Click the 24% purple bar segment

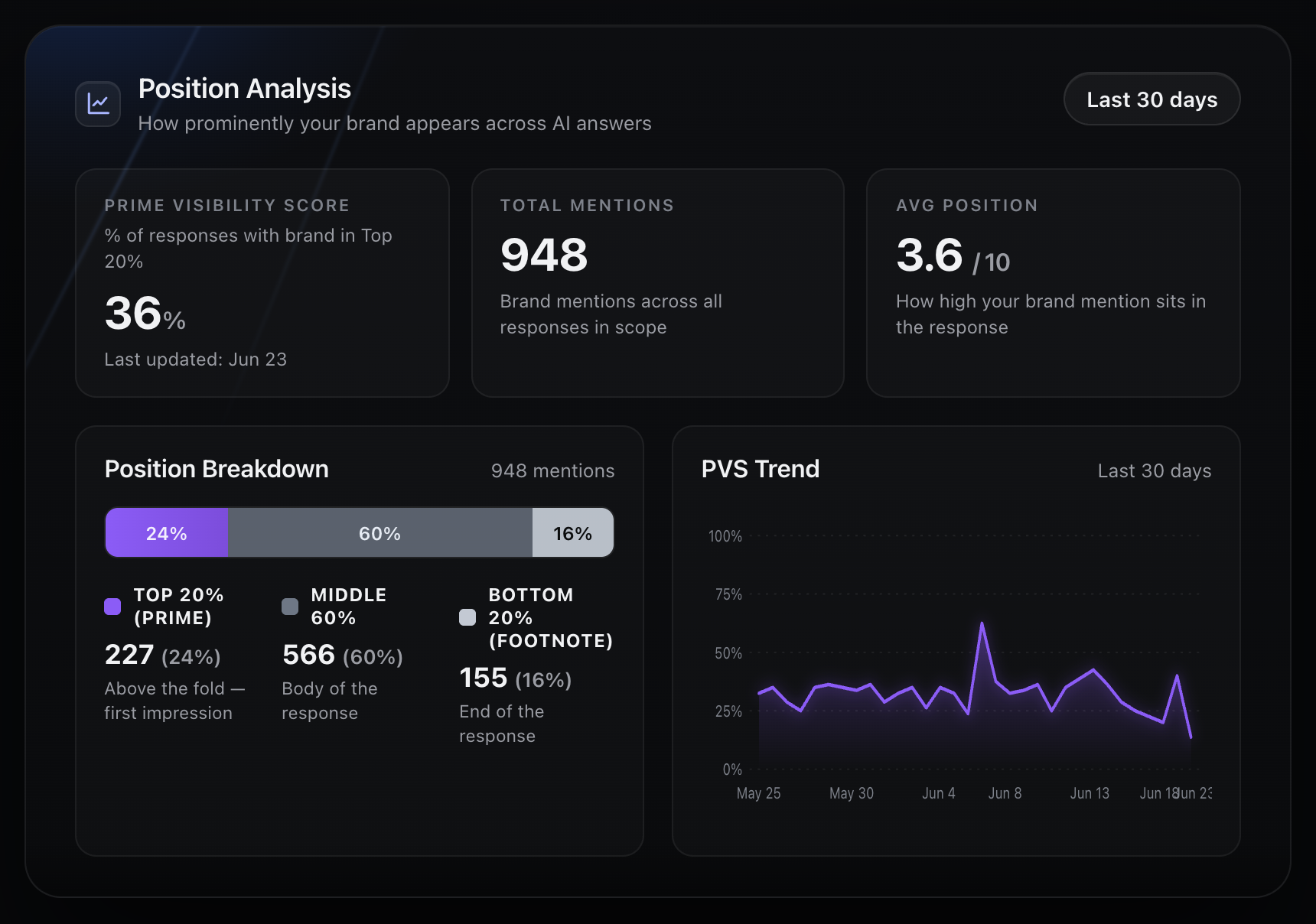(x=167, y=533)
